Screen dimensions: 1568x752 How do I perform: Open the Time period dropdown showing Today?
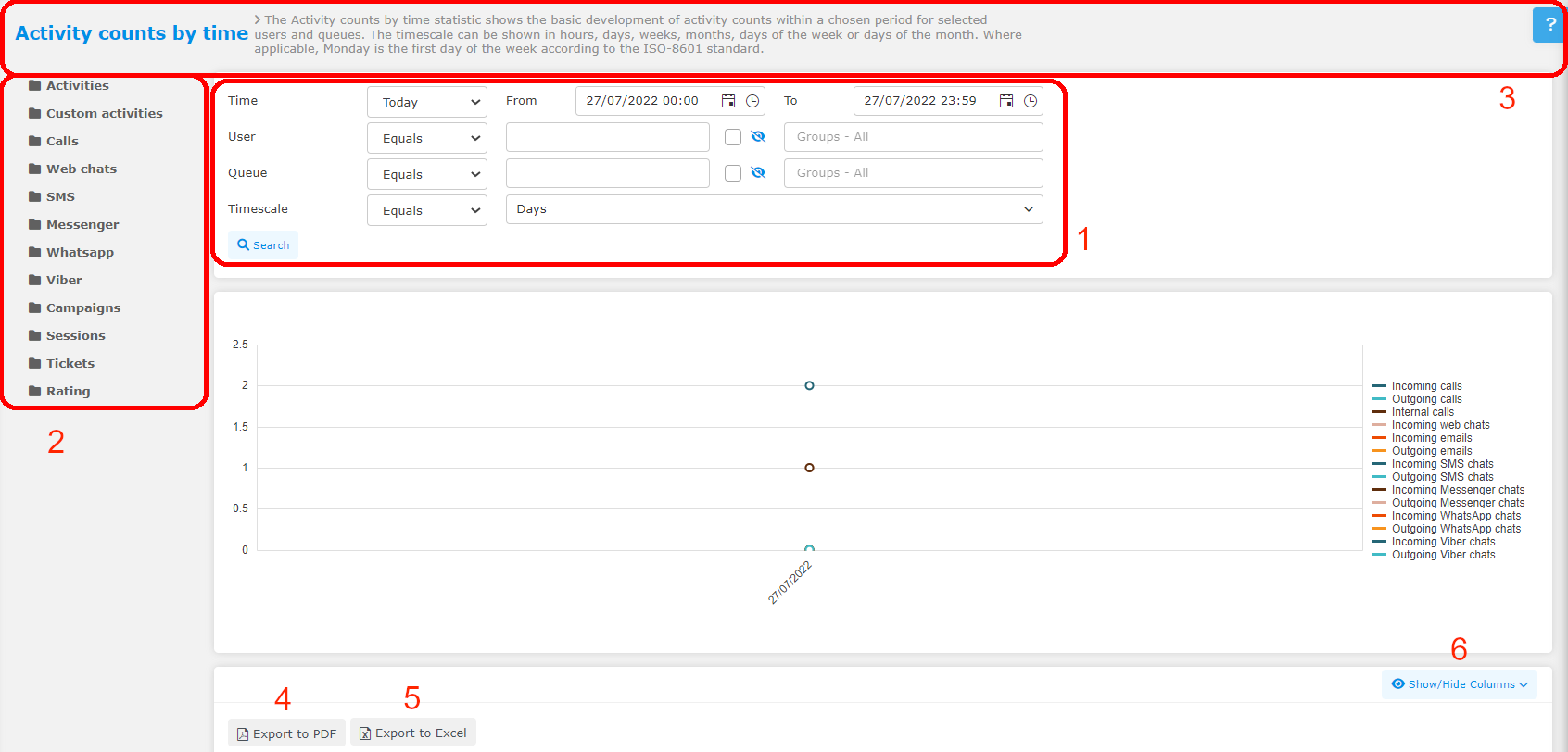(x=427, y=102)
